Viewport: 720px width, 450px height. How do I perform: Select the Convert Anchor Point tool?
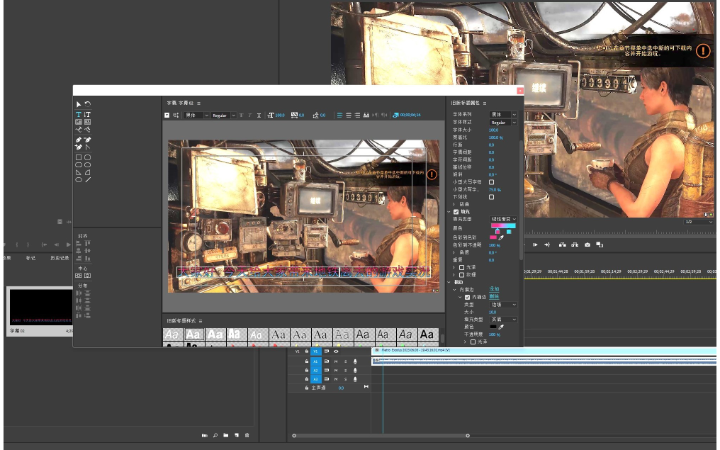click(88, 147)
